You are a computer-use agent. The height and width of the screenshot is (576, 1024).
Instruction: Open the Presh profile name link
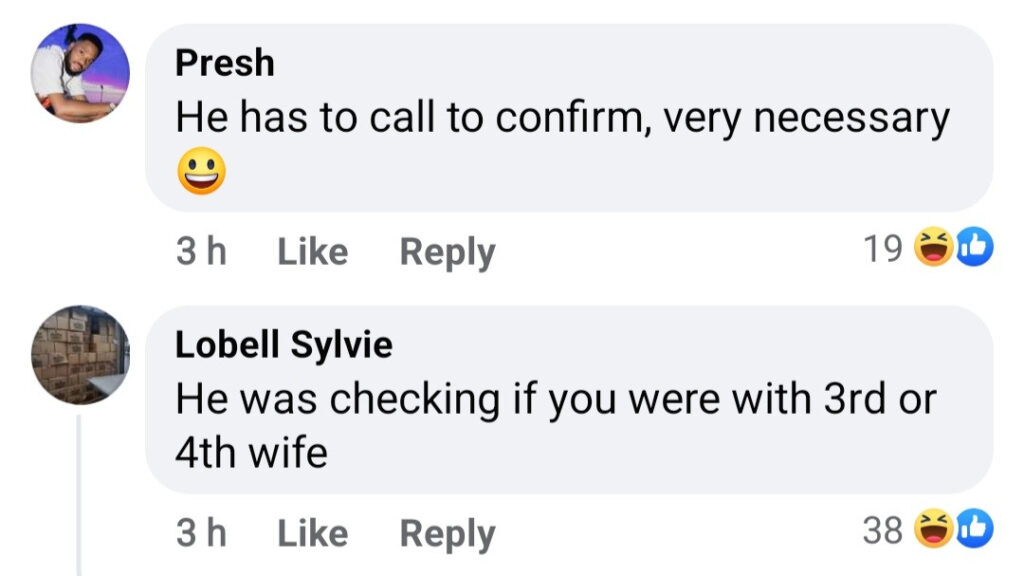(224, 63)
